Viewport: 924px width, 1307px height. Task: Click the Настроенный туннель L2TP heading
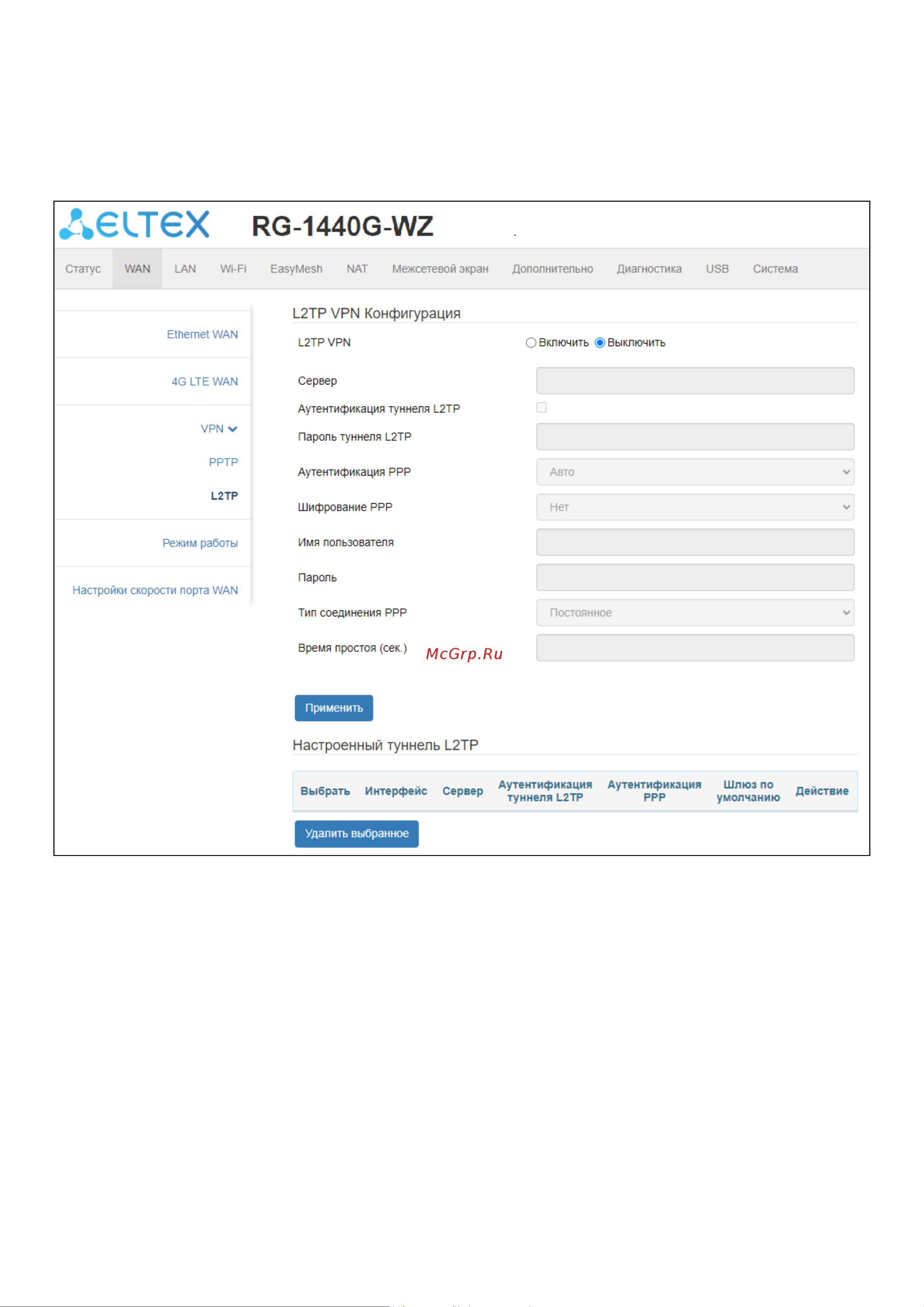pyautogui.click(x=386, y=745)
